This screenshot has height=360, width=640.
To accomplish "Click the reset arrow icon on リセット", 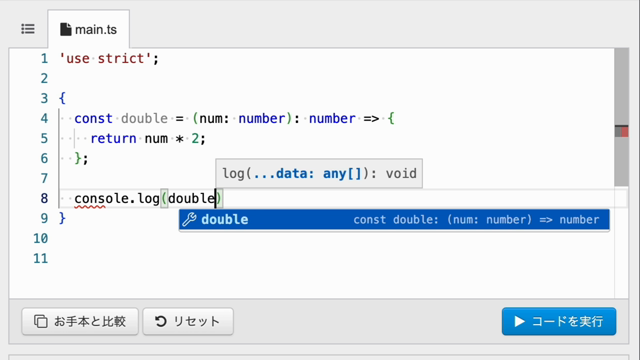I will (x=160, y=321).
